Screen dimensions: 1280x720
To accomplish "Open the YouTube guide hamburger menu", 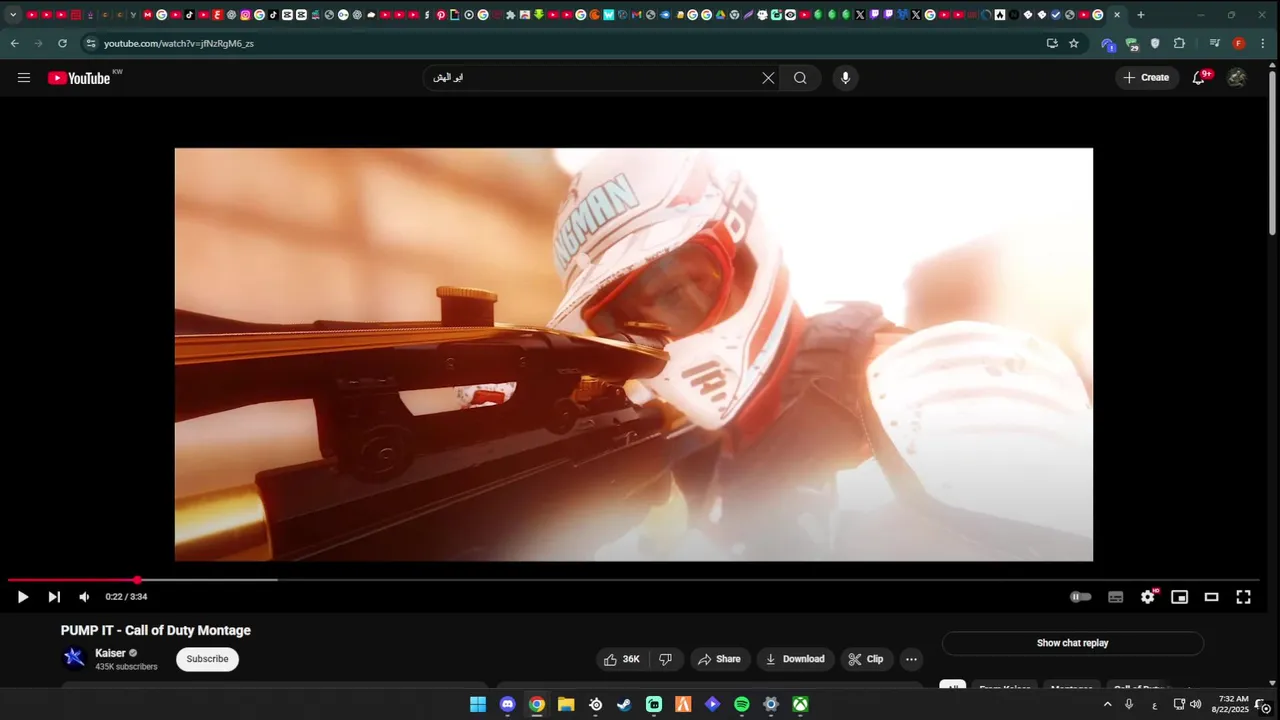I will coord(23,78).
